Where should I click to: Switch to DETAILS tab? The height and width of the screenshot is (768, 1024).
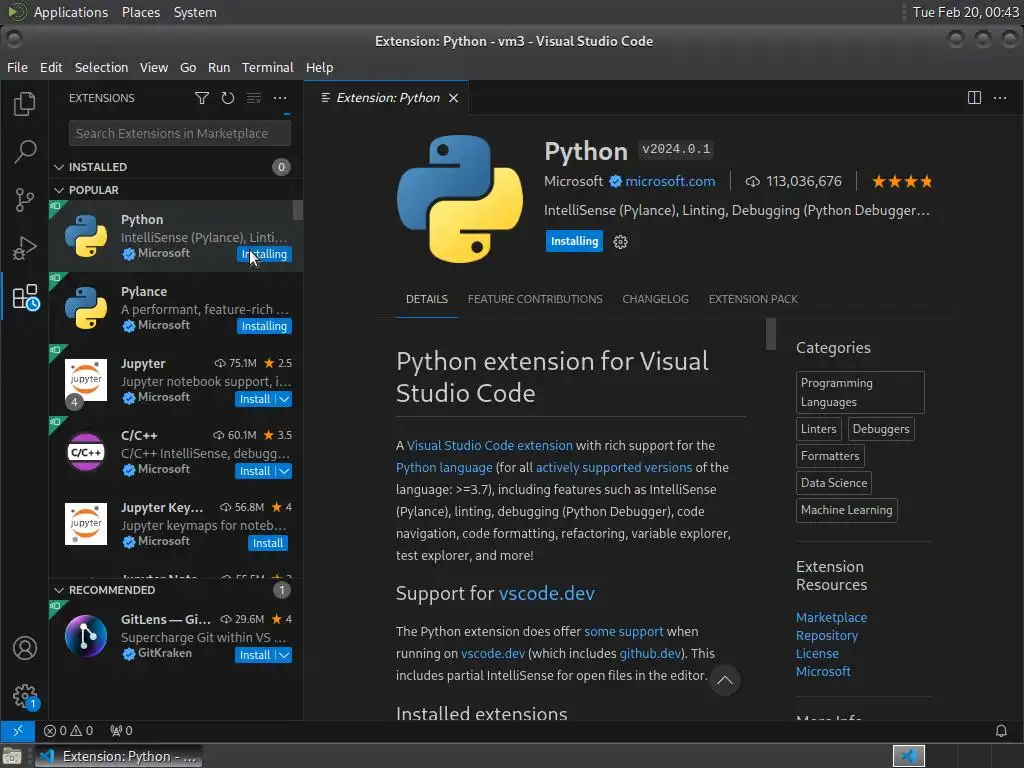[426, 299]
